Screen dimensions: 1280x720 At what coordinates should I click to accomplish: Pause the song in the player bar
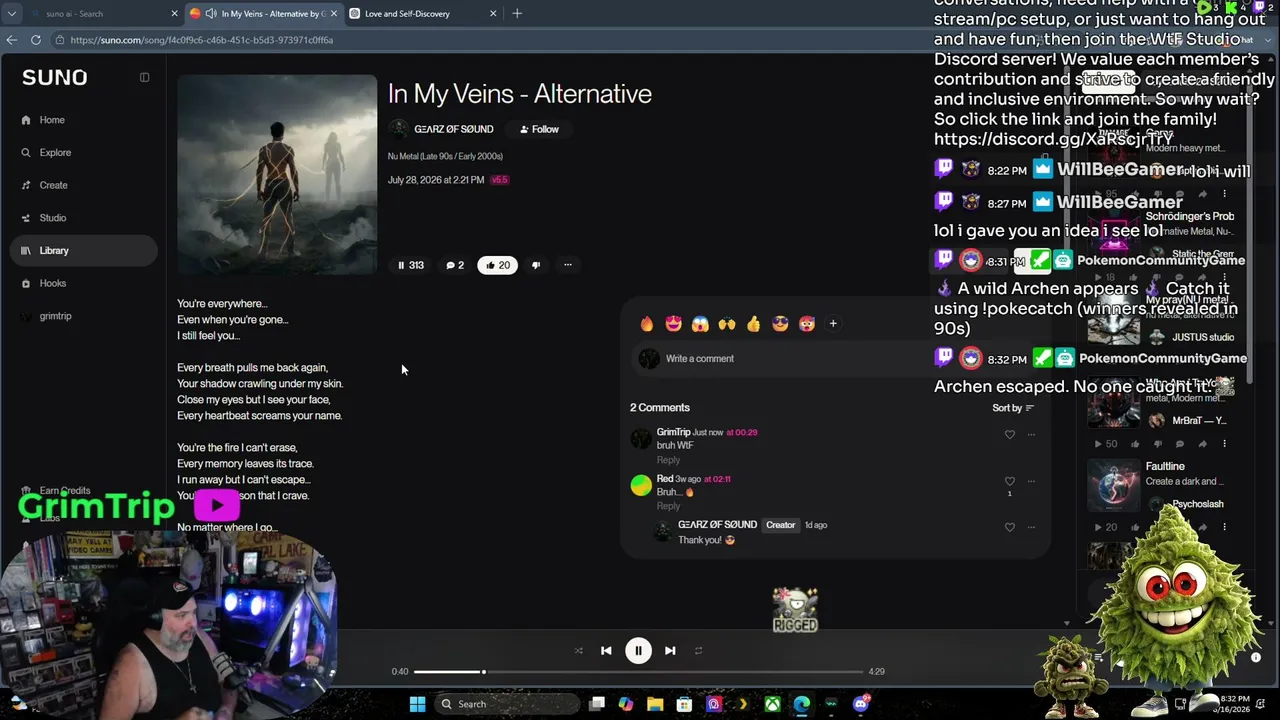coord(638,650)
